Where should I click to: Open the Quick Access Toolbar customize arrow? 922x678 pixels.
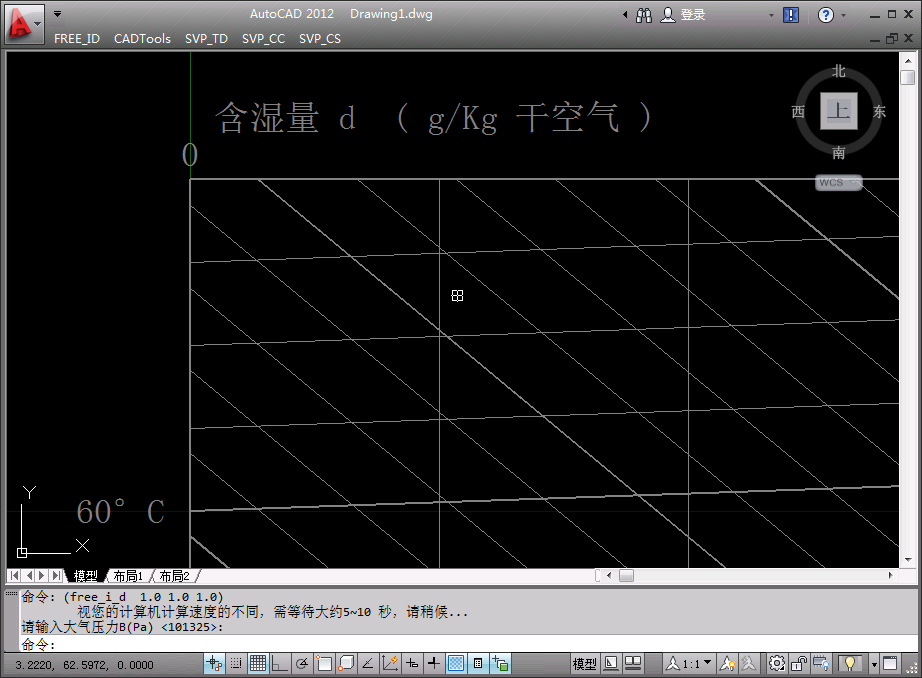pyautogui.click(x=58, y=14)
